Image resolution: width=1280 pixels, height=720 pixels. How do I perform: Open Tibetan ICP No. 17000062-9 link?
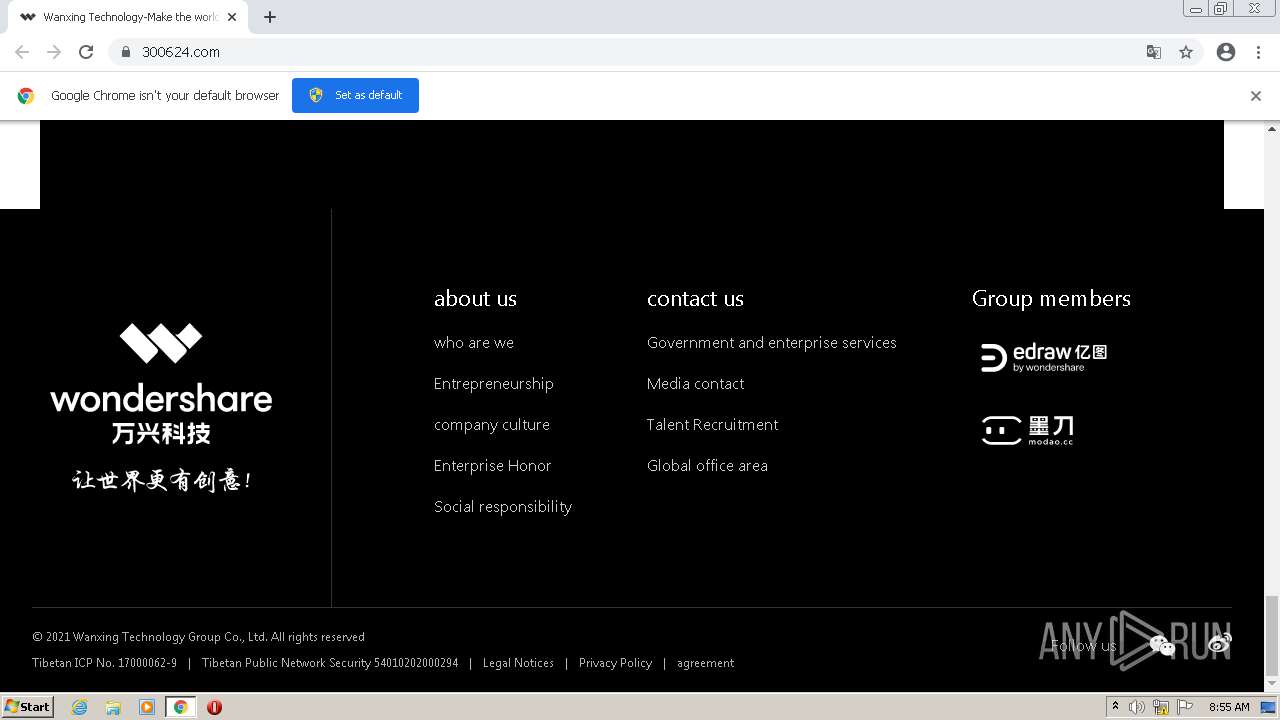coord(105,663)
